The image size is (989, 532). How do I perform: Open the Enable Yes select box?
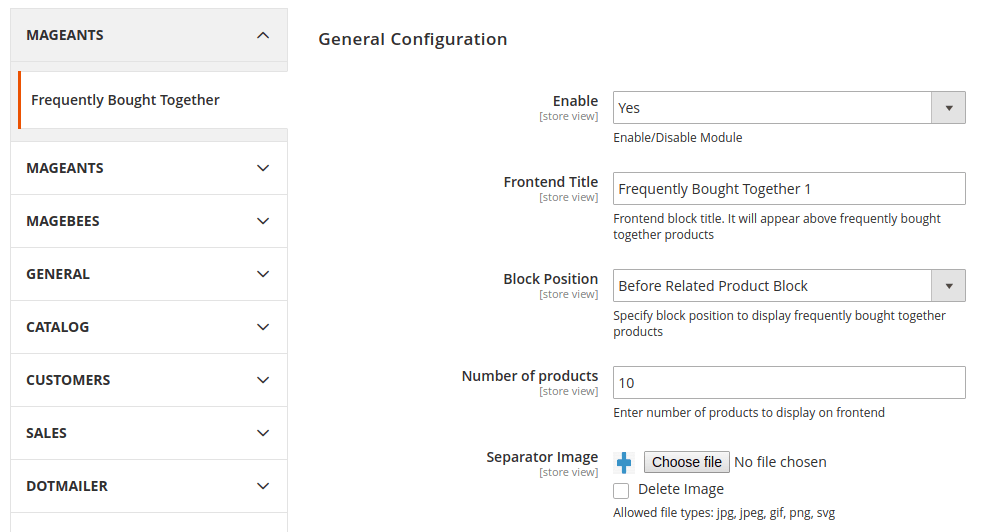point(789,108)
